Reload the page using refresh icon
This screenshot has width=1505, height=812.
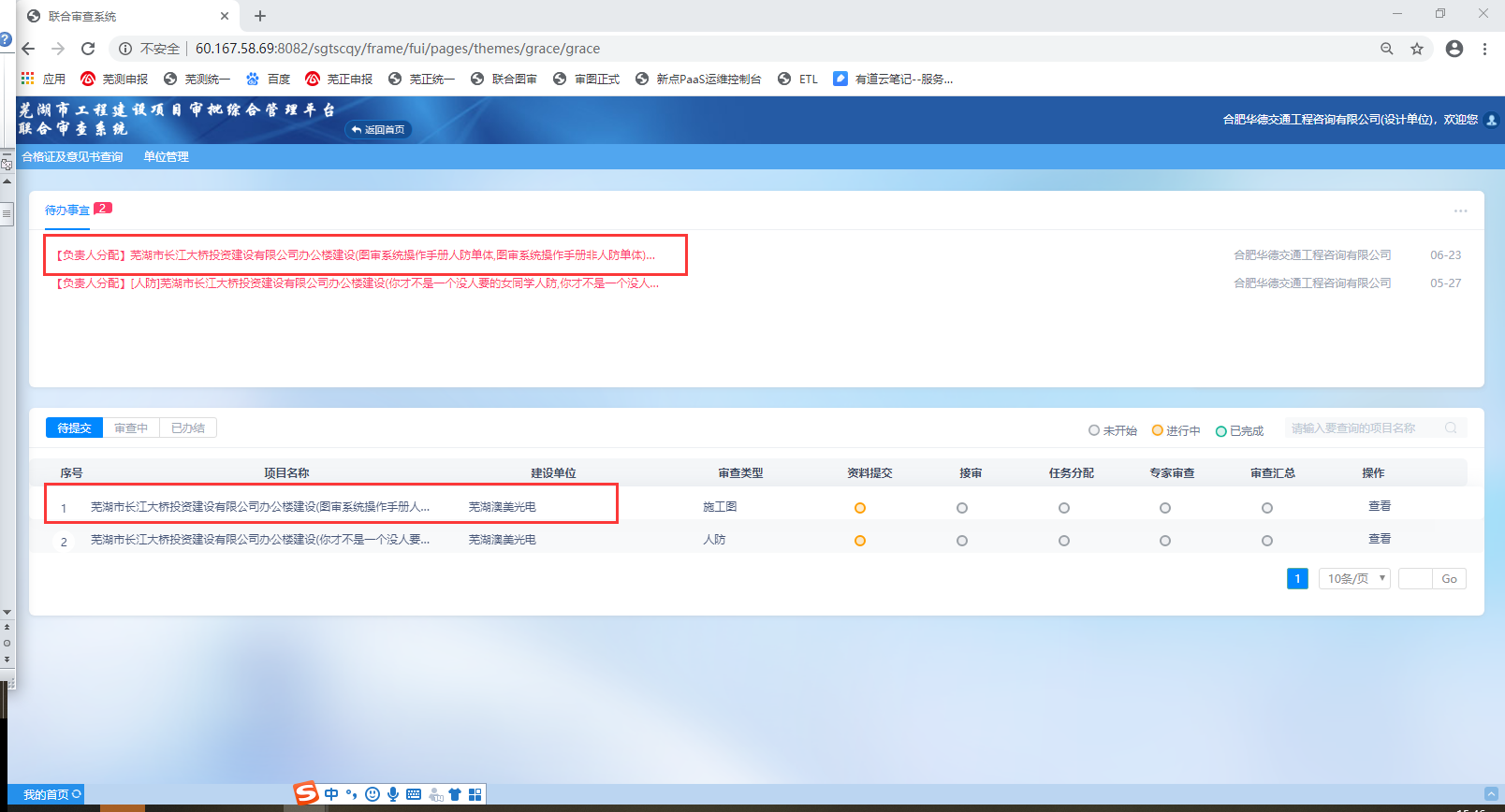88,49
